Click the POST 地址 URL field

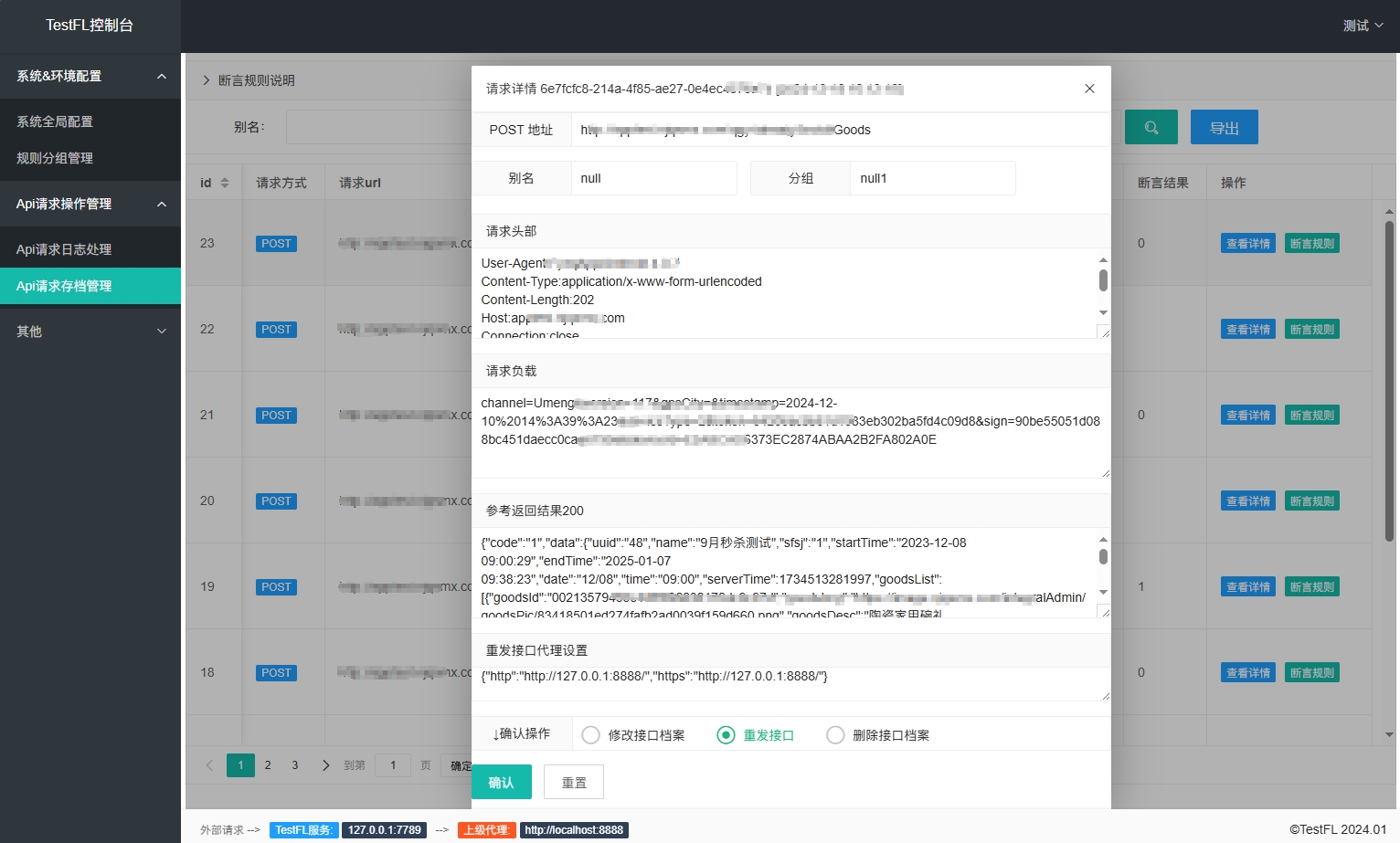coord(840,130)
